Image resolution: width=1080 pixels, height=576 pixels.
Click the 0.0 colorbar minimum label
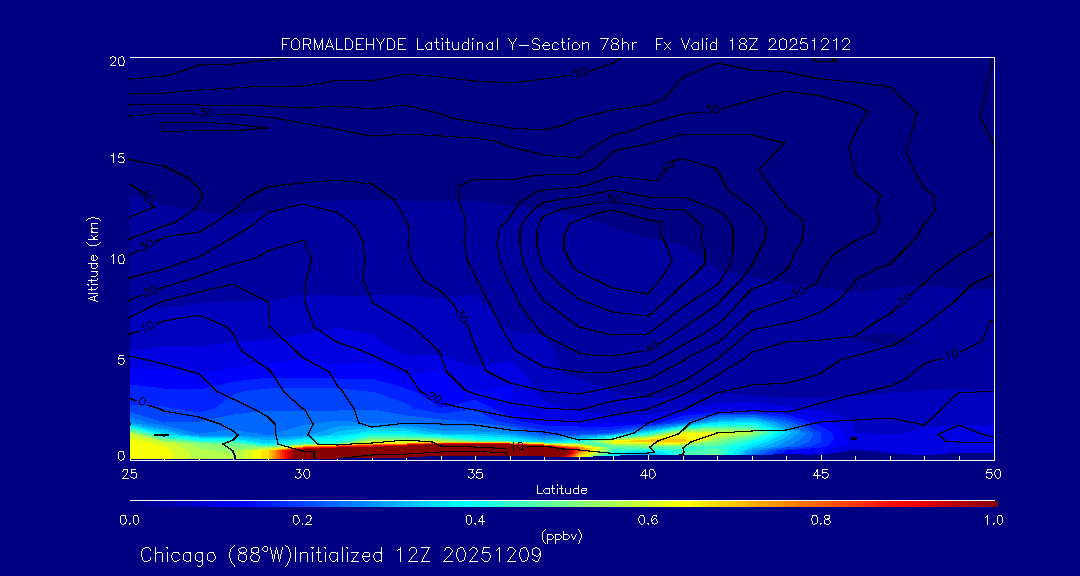pos(129,520)
